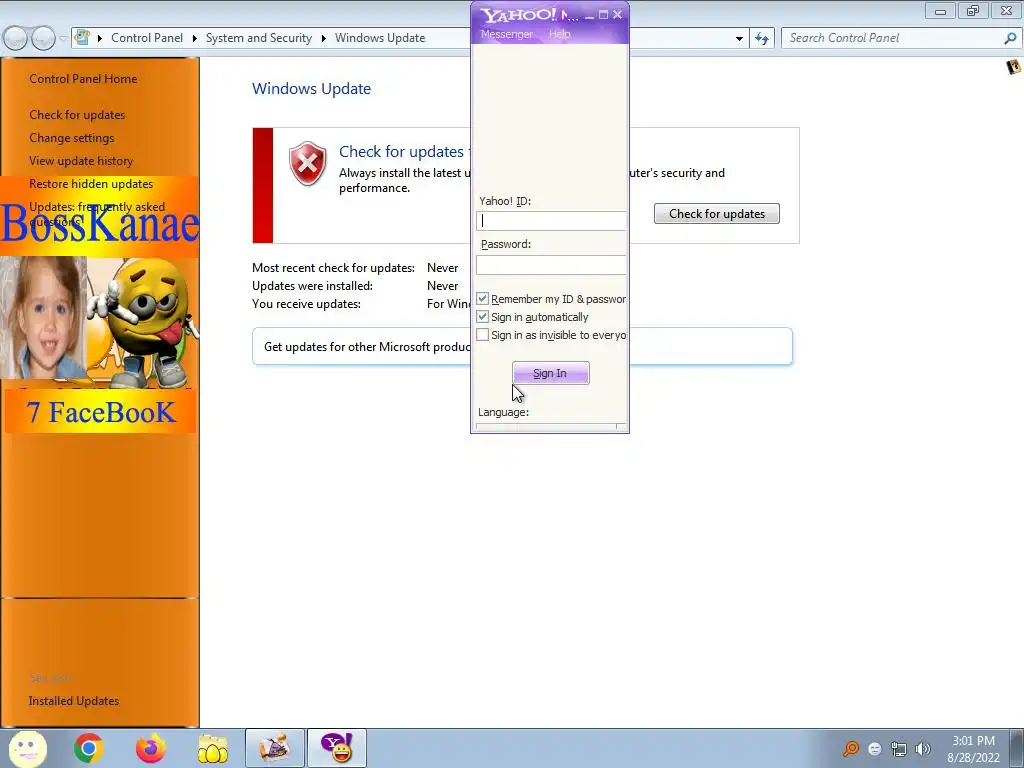Uncheck Remember my ID & password
This screenshot has width=1024, height=768.
(x=483, y=298)
